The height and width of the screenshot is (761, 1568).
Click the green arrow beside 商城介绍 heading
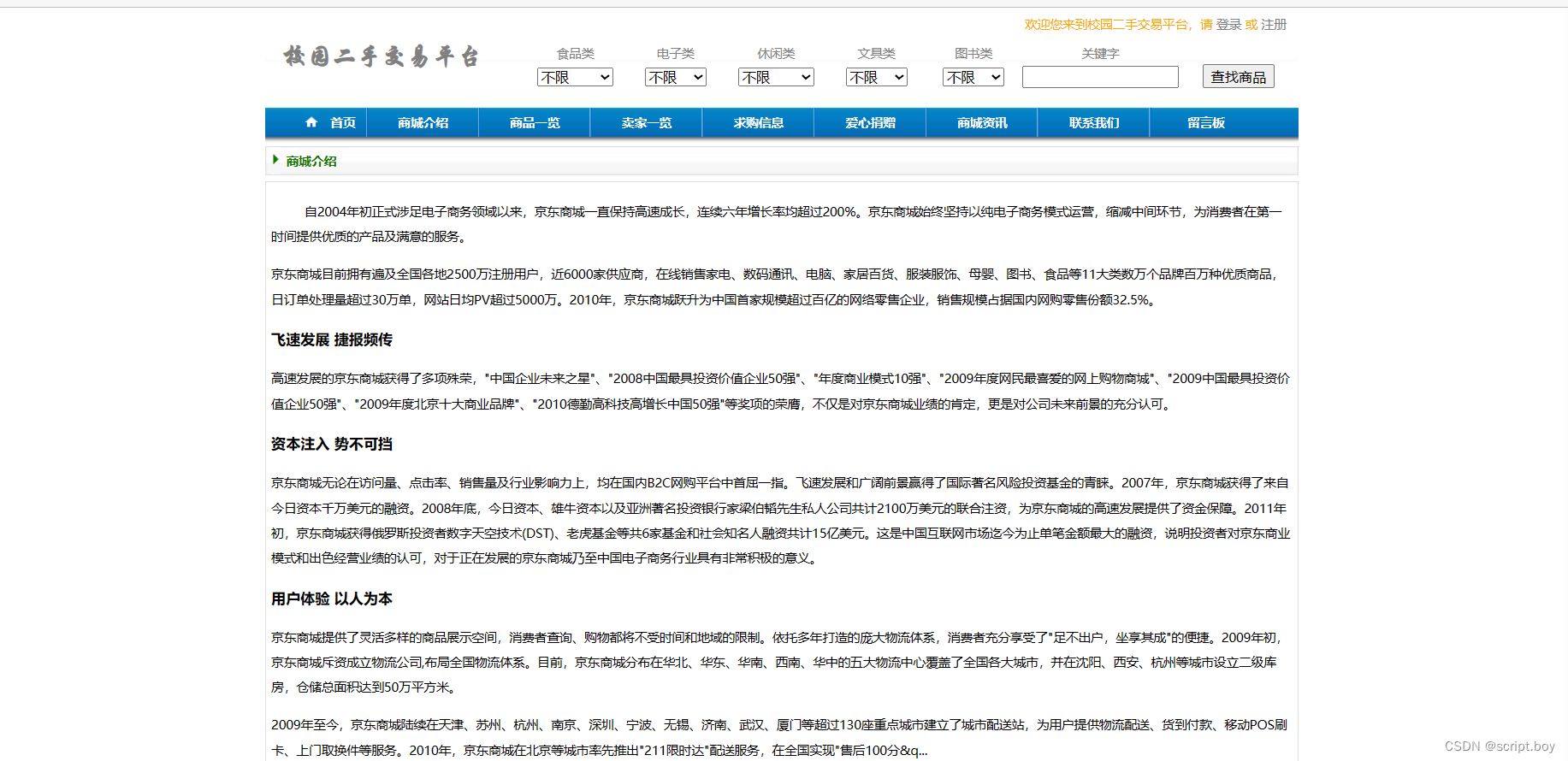point(275,159)
